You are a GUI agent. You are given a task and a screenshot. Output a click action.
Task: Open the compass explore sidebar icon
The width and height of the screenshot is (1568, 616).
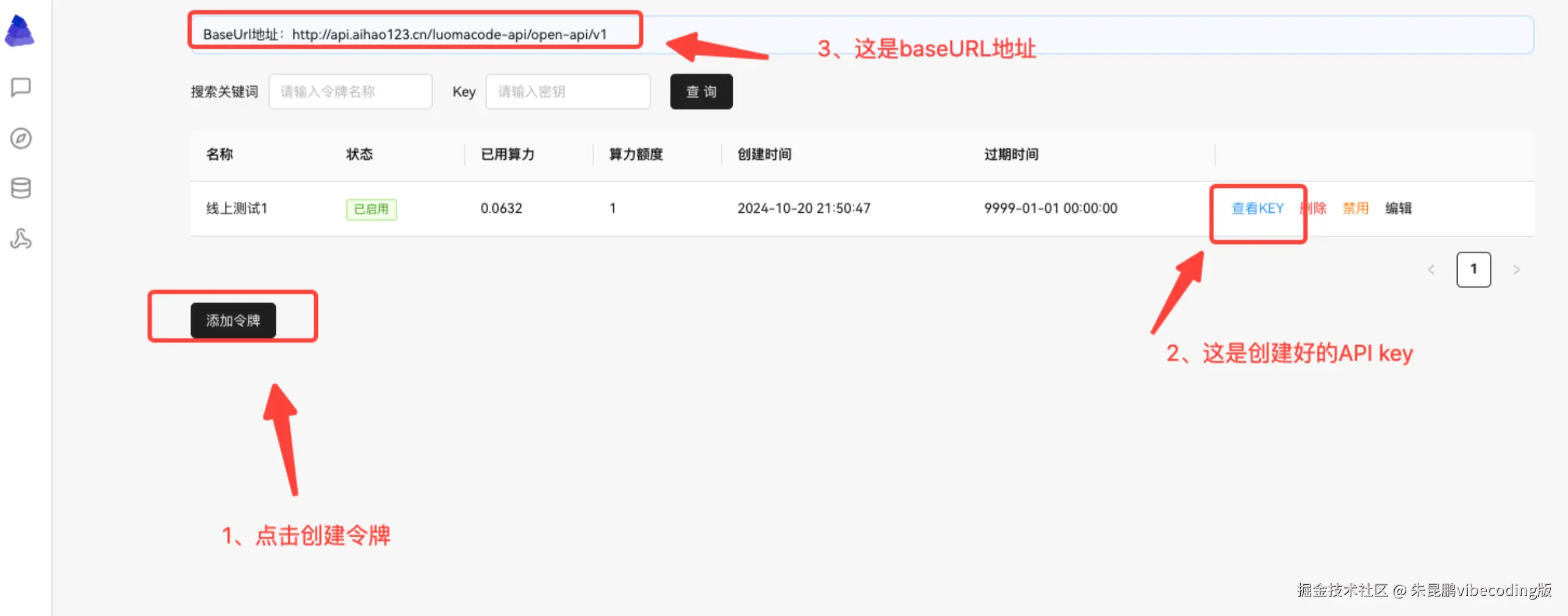tap(21, 138)
